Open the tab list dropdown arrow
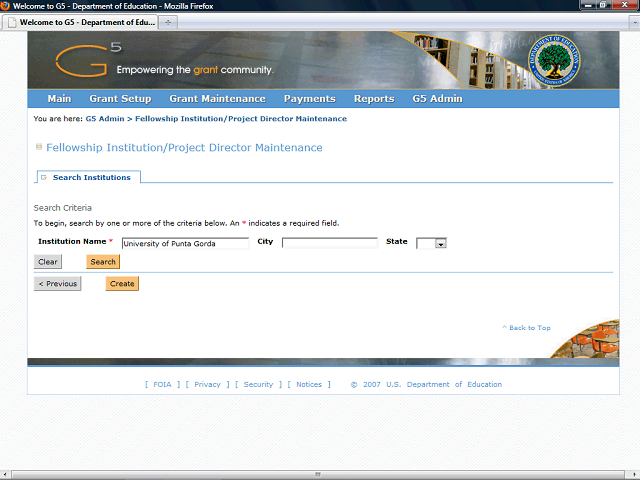Image resolution: width=640 pixels, height=480 pixels. [x=635, y=22]
